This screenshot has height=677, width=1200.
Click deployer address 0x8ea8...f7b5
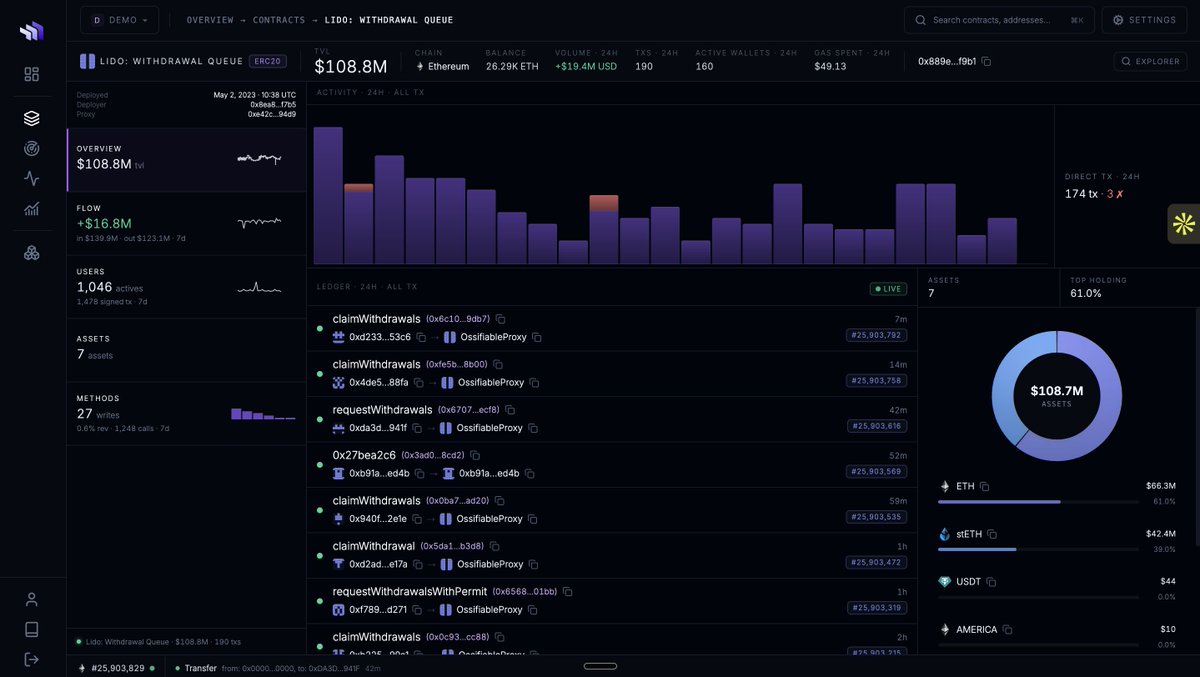coord(273,104)
